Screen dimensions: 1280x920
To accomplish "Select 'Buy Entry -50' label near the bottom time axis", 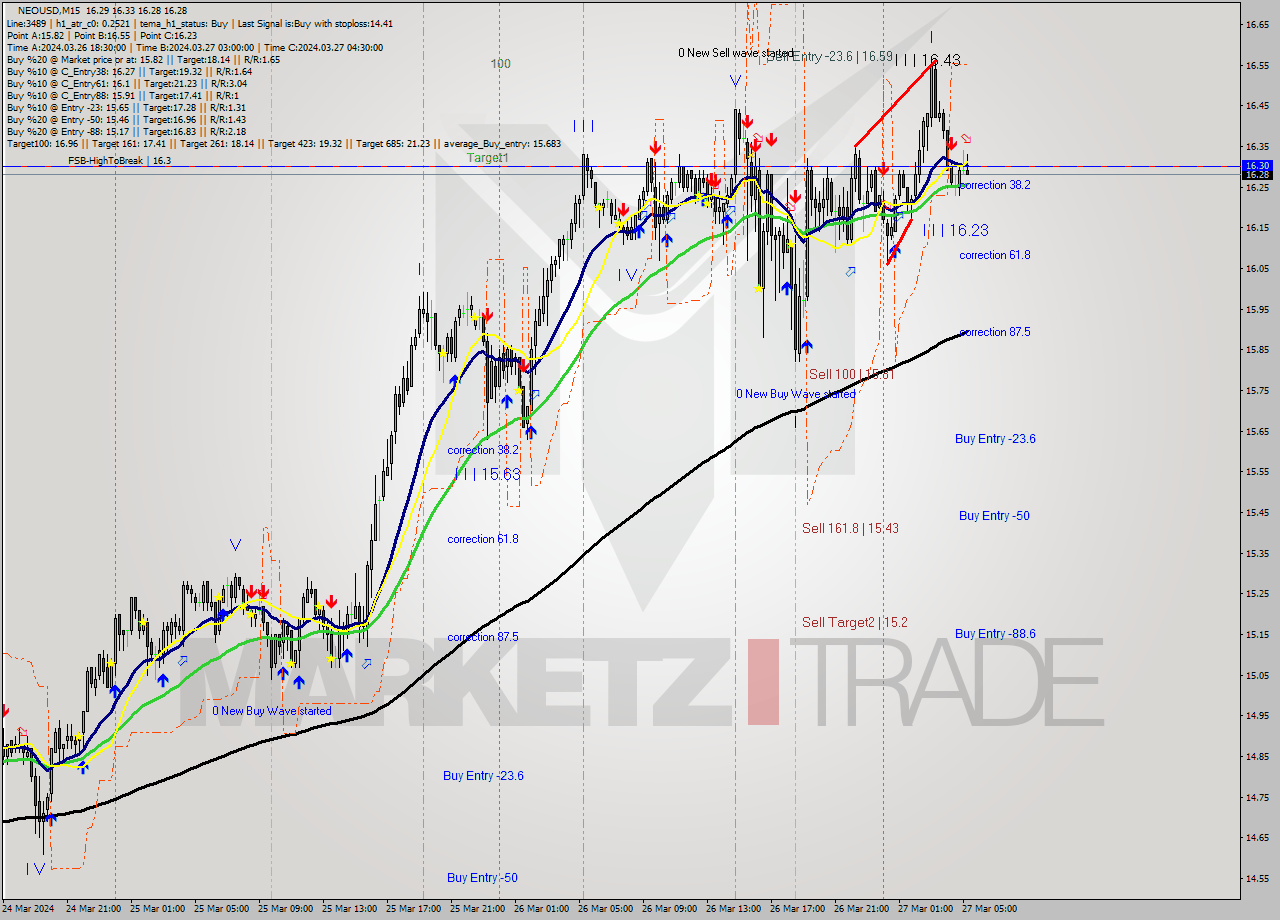I will point(482,878).
